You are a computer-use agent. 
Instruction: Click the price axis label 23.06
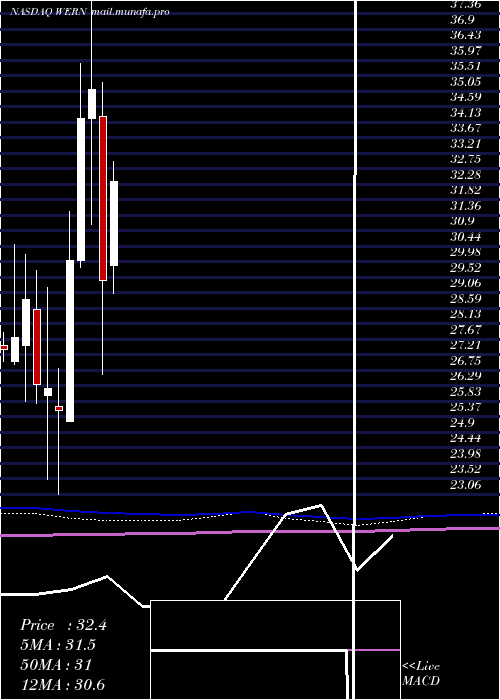pos(466,484)
